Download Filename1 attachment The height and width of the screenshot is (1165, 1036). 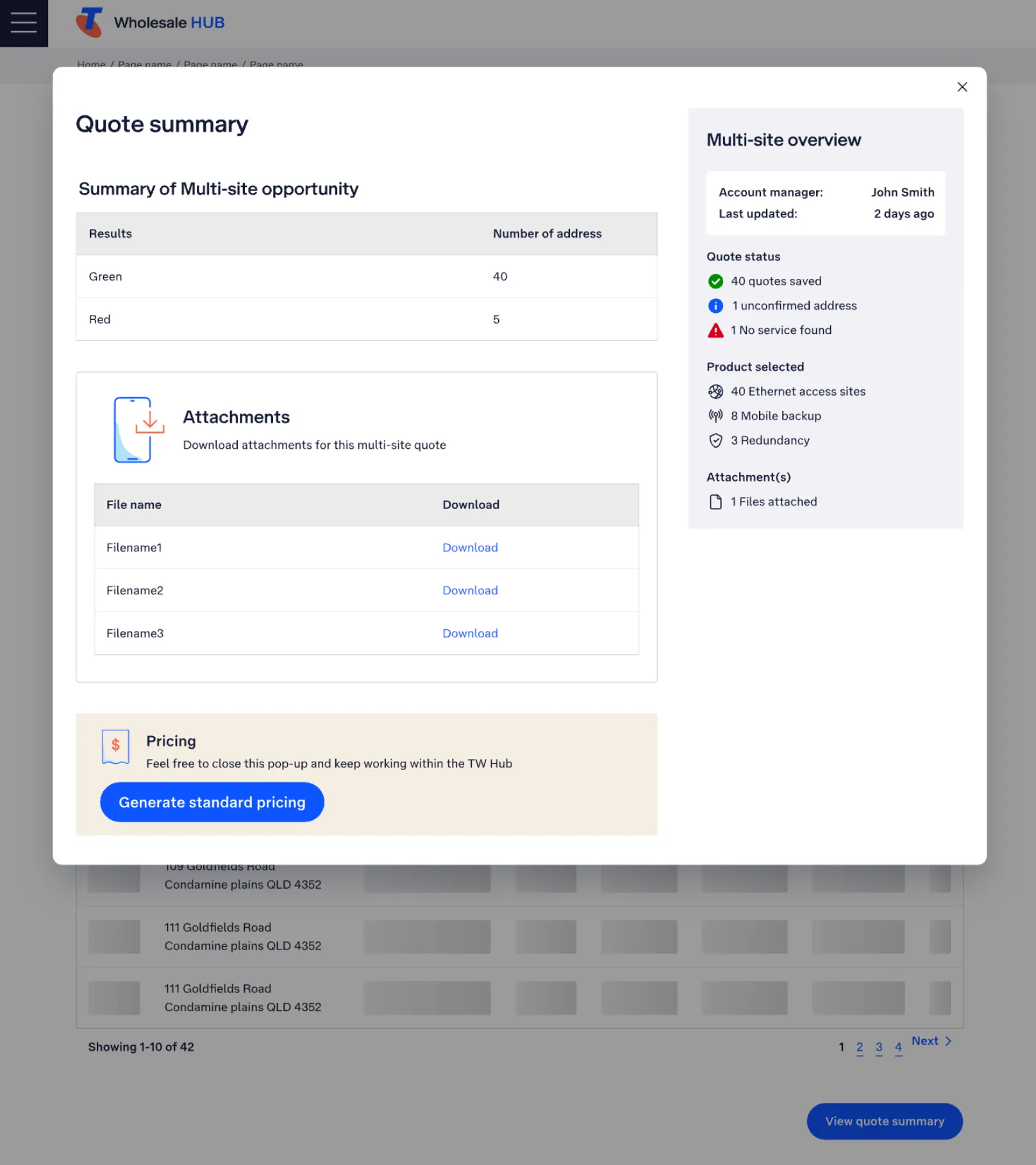click(470, 548)
